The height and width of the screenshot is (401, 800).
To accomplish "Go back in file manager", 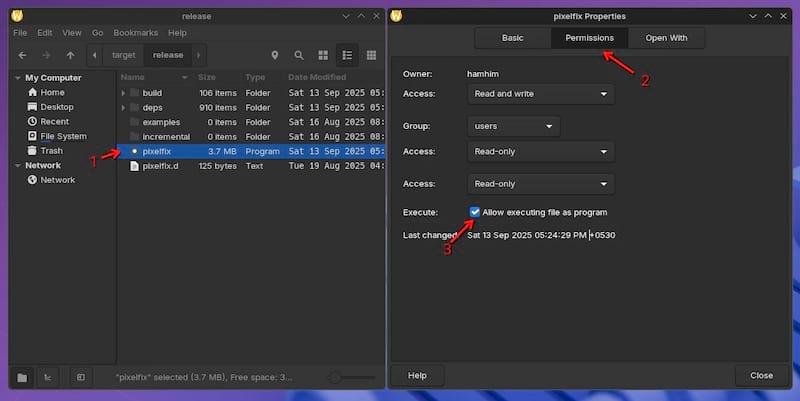I will tap(22, 55).
